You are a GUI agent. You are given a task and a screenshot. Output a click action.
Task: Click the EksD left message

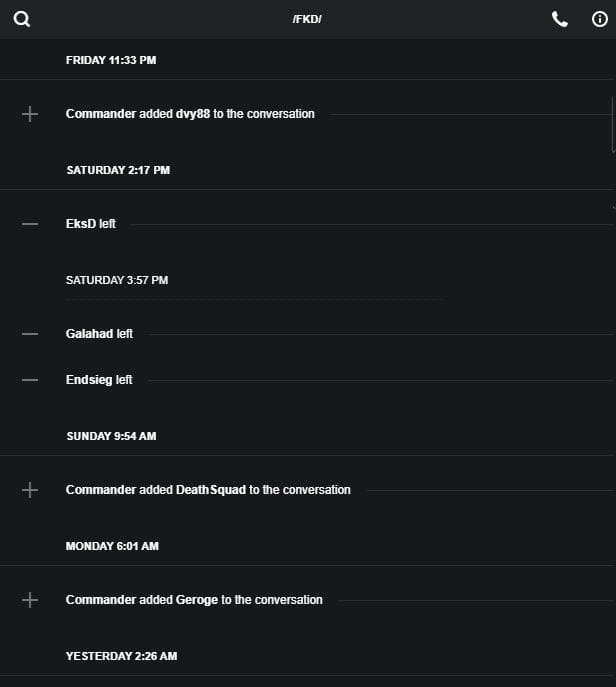click(x=91, y=224)
